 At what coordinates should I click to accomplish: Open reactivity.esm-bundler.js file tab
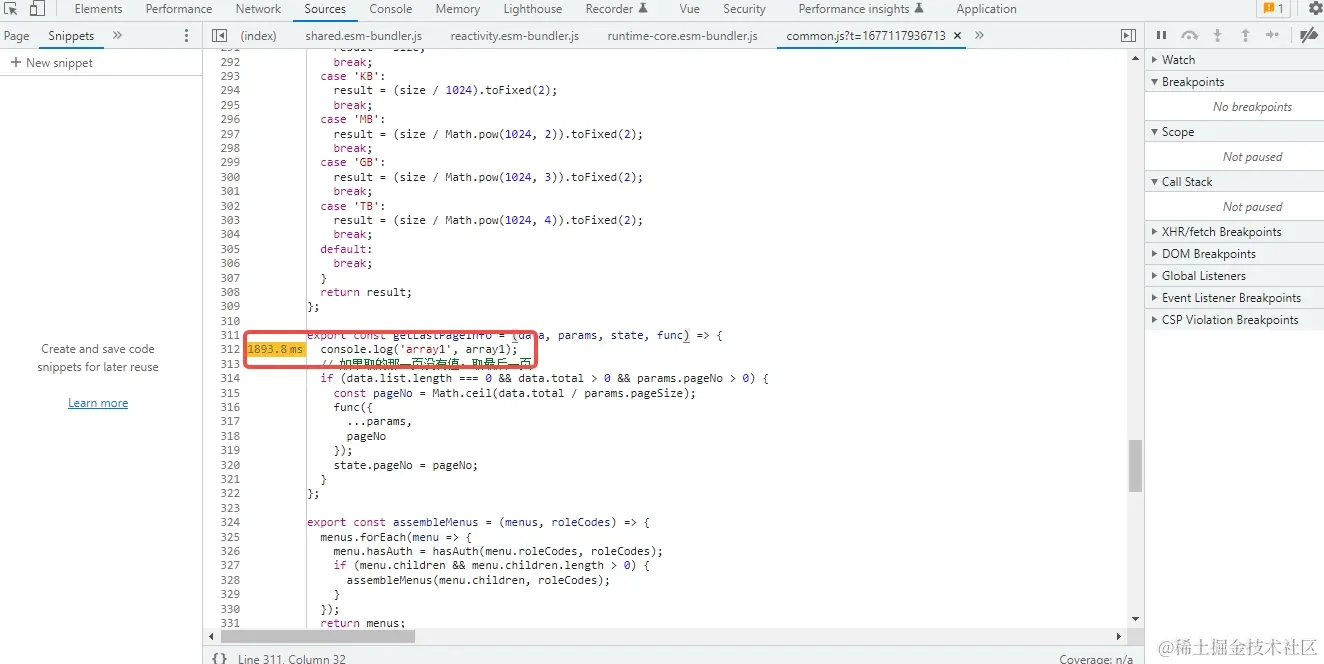514,35
